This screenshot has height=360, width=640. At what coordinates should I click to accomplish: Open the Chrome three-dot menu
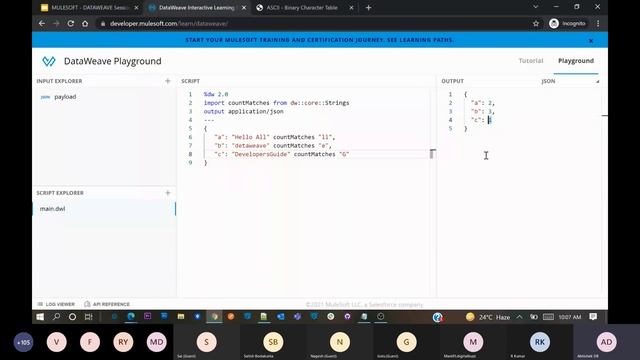(x=598, y=24)
